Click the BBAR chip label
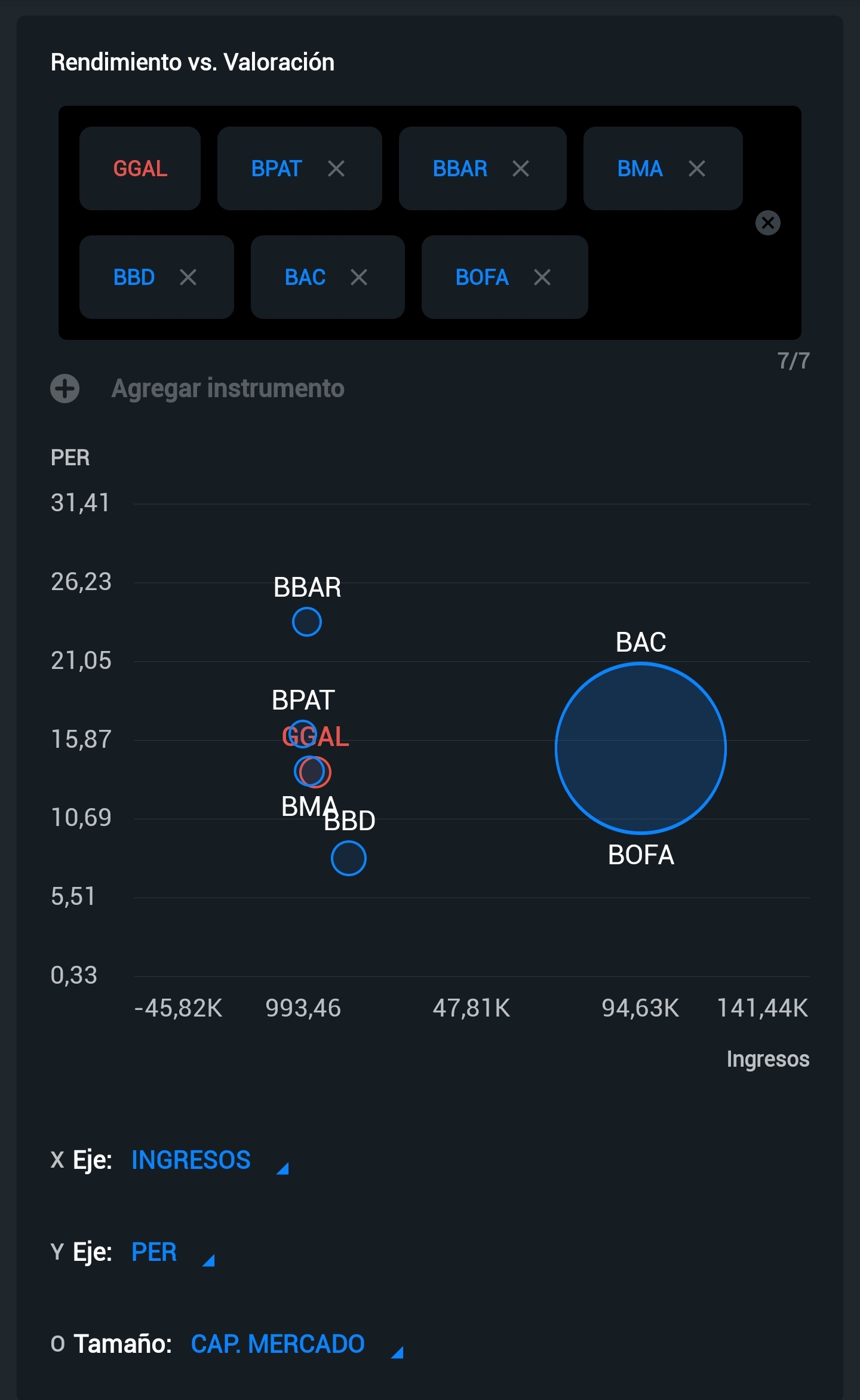The width and height of the screenshot is (860, 1400). pos(460,168)
